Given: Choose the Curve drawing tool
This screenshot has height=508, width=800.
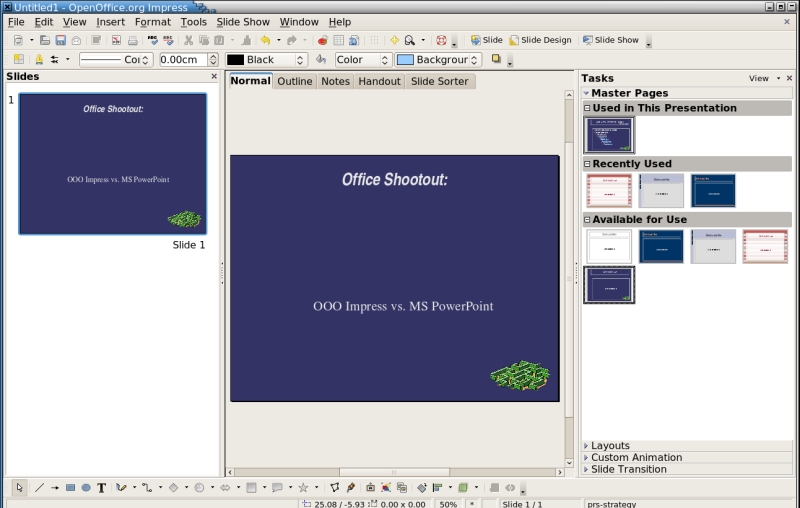Looking at the screenshot, I should pyautogui.click(x=121, y=488).
